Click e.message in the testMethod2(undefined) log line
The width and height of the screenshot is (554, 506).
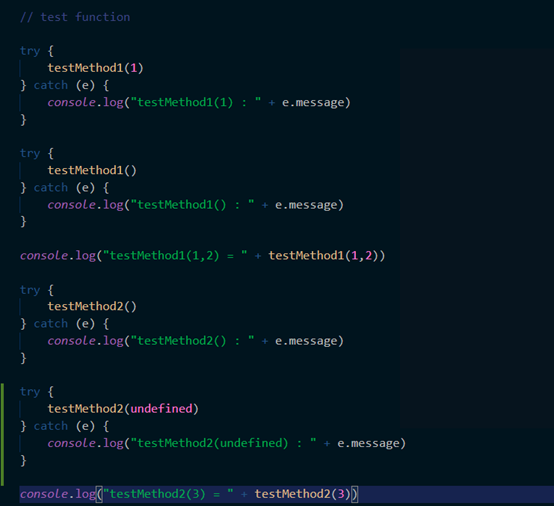pyautogui.click(x=368, y=443)
